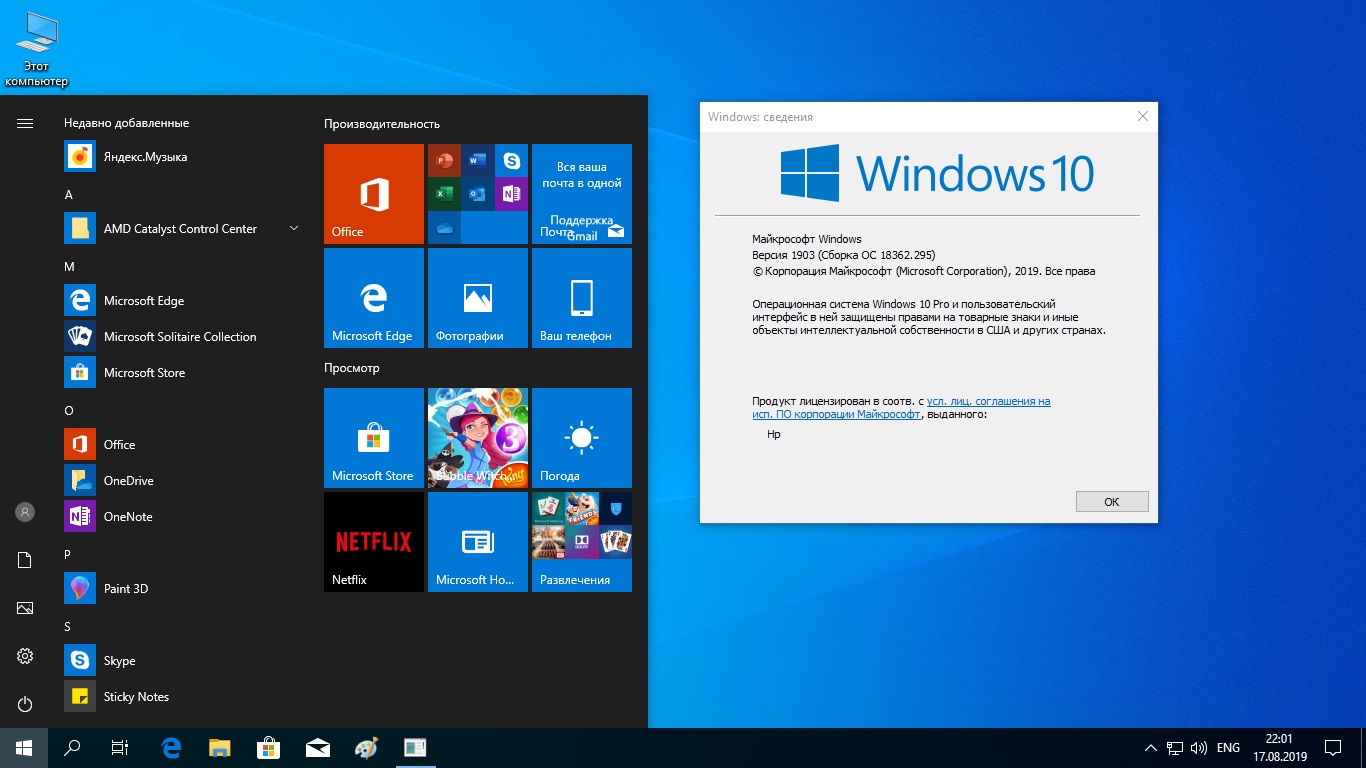
Task: Click the Производительность group heading
Action: tap(382, 124)
